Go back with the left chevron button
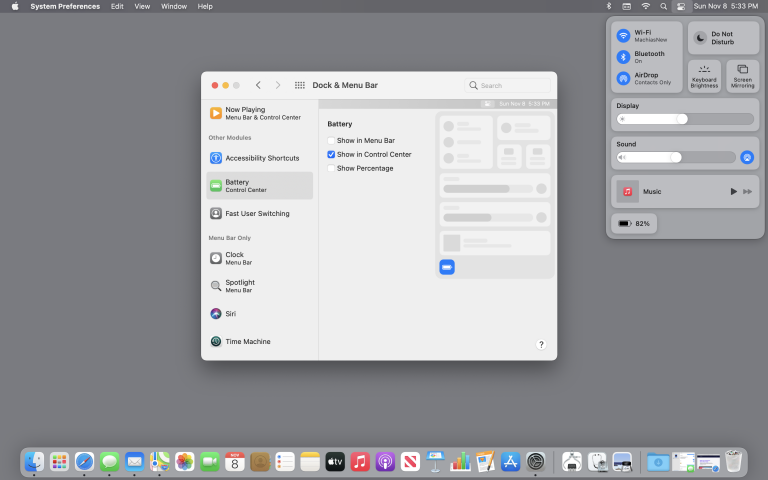The height and width of the screenshot is (480, 768). [x=258, y=86]
